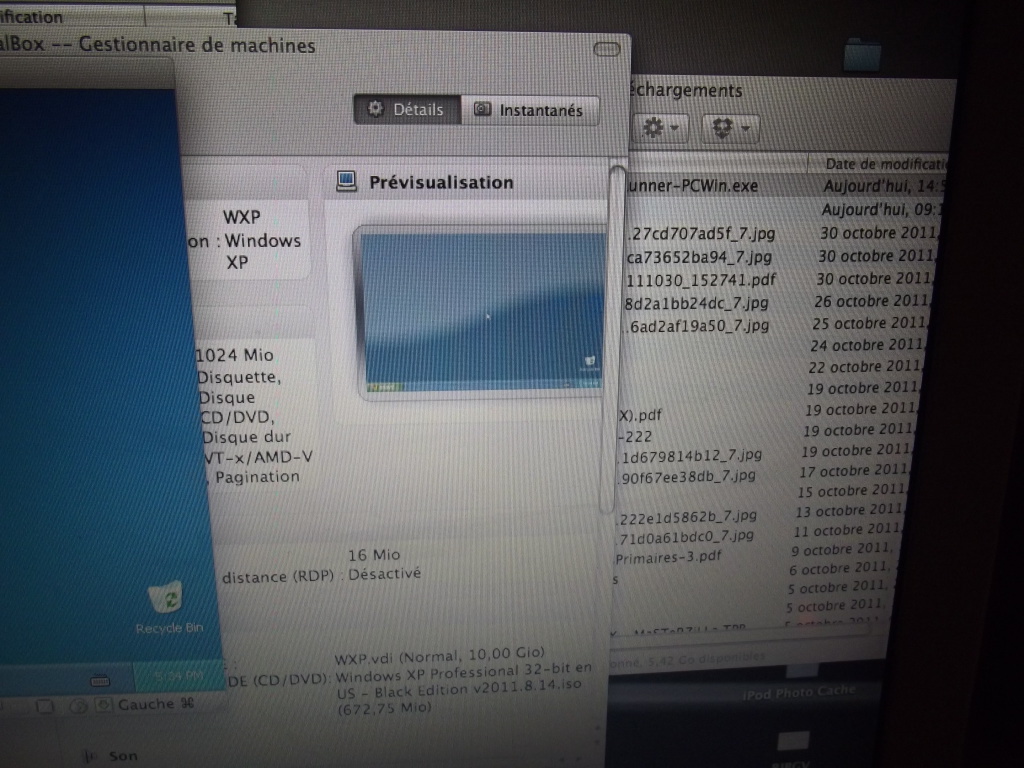Click the date 15 octobre 2011

coord(852,490)
